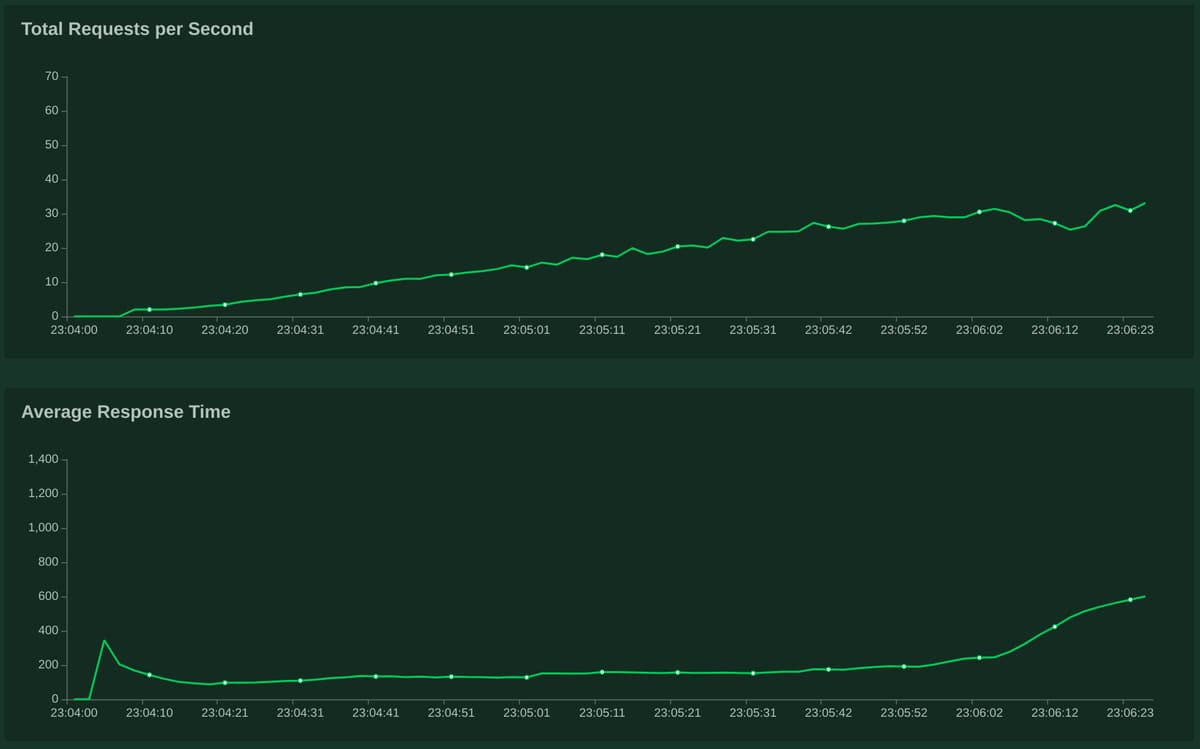
Task: Click the 23:04:20 x-axis label in Requests per Second chart
Action: tap(225, 330)
